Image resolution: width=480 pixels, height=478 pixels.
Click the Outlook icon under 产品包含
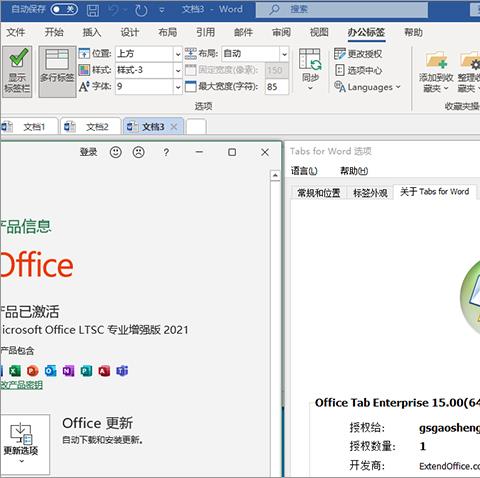tap(50, 371)
